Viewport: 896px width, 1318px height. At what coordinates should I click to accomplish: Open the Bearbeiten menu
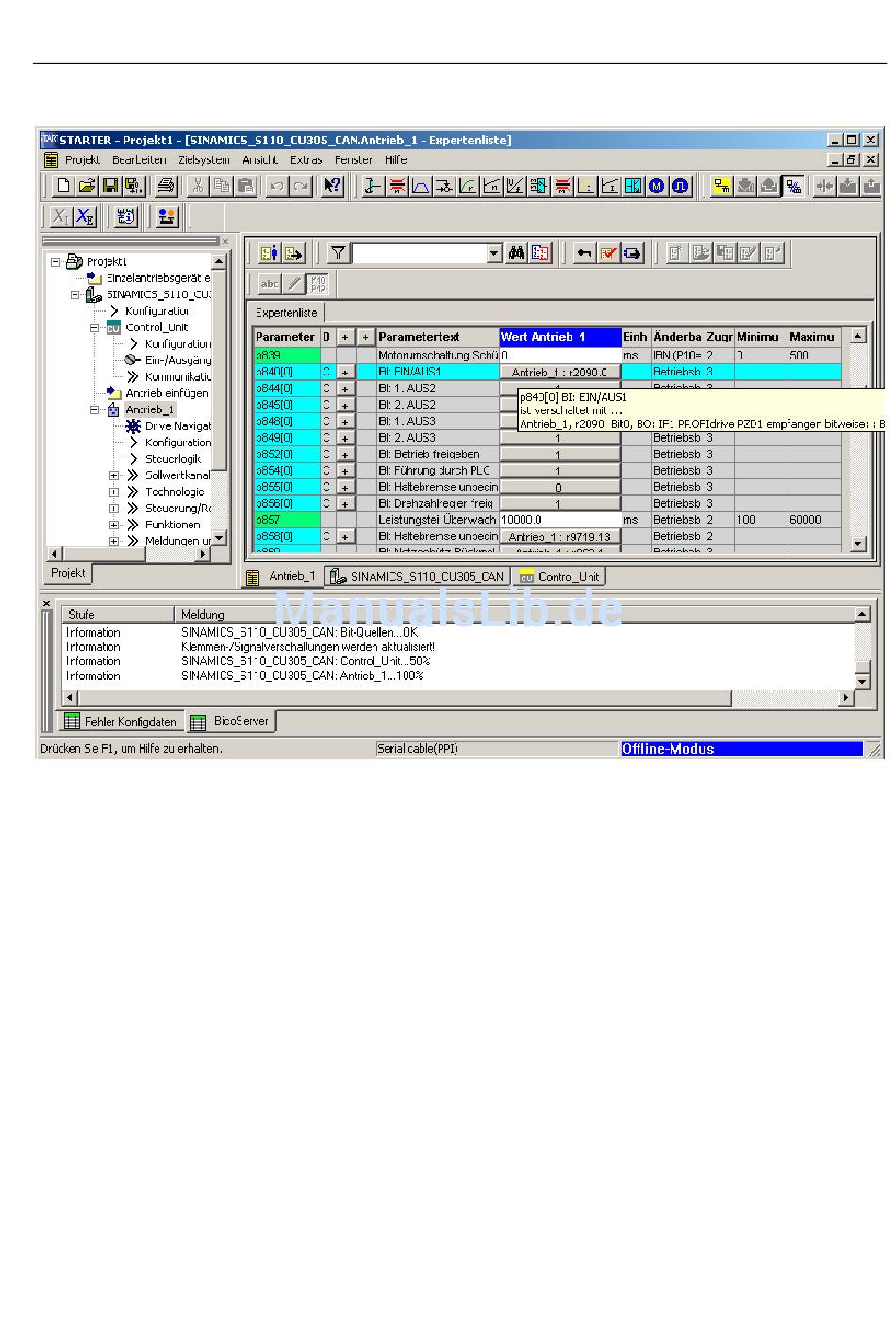pyautogui.click(x=139, y=160)
